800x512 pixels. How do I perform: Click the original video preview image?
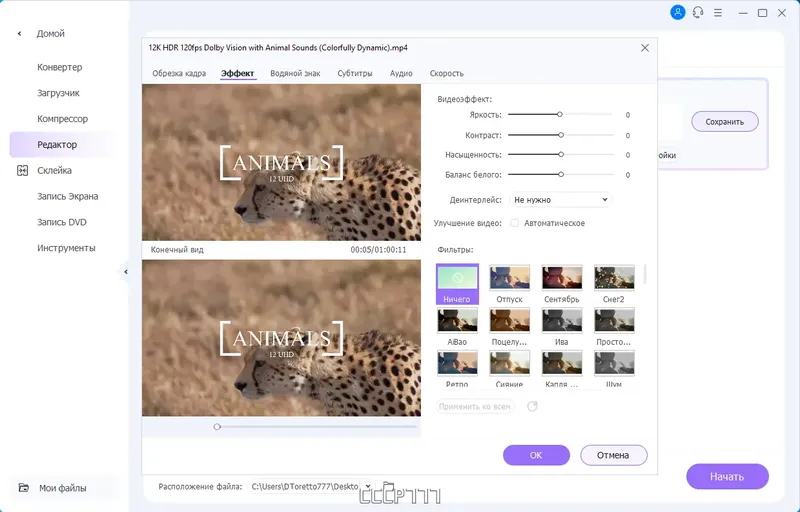pyautogui.click(x=281, y=162)
